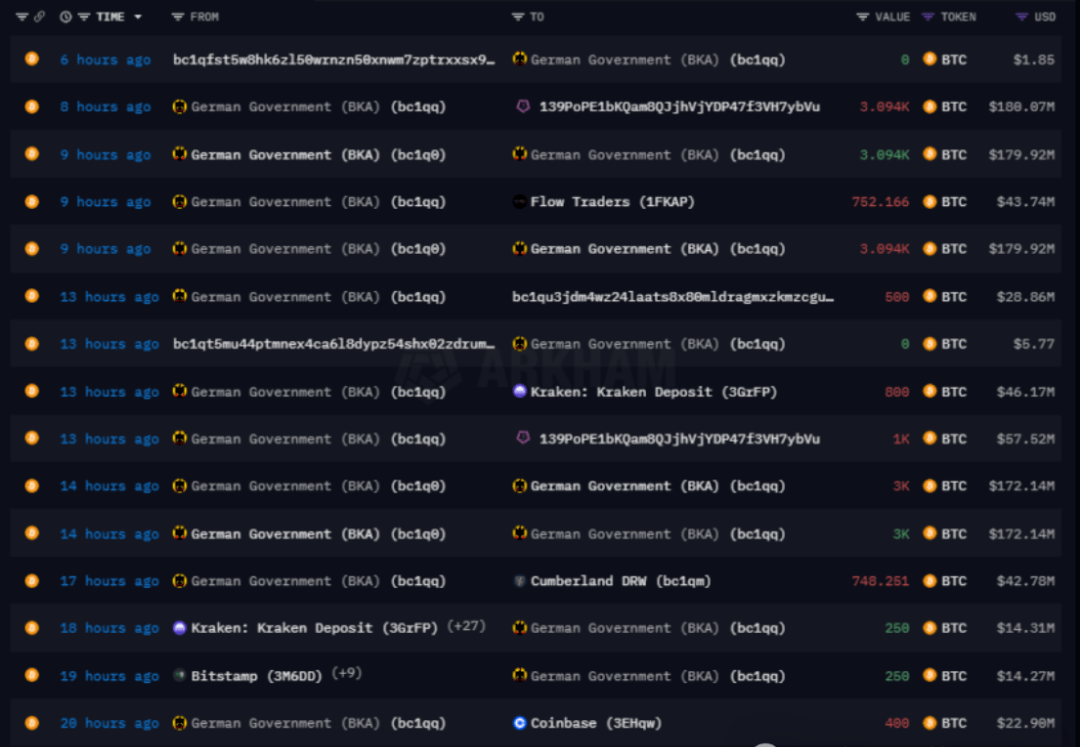Select the $22.90M USD amount

coord(1026,723)
